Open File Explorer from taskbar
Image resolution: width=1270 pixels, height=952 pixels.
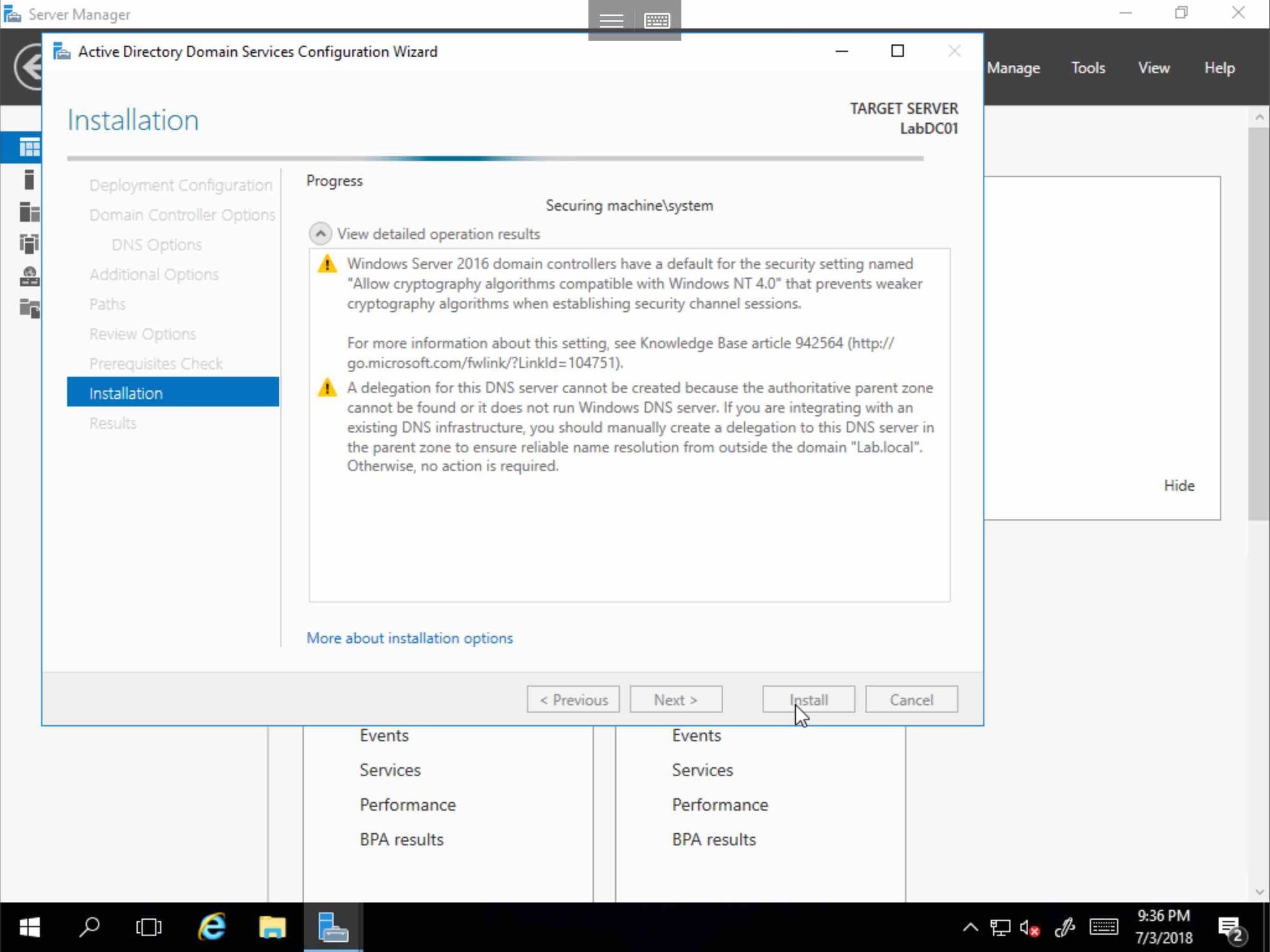272,927
